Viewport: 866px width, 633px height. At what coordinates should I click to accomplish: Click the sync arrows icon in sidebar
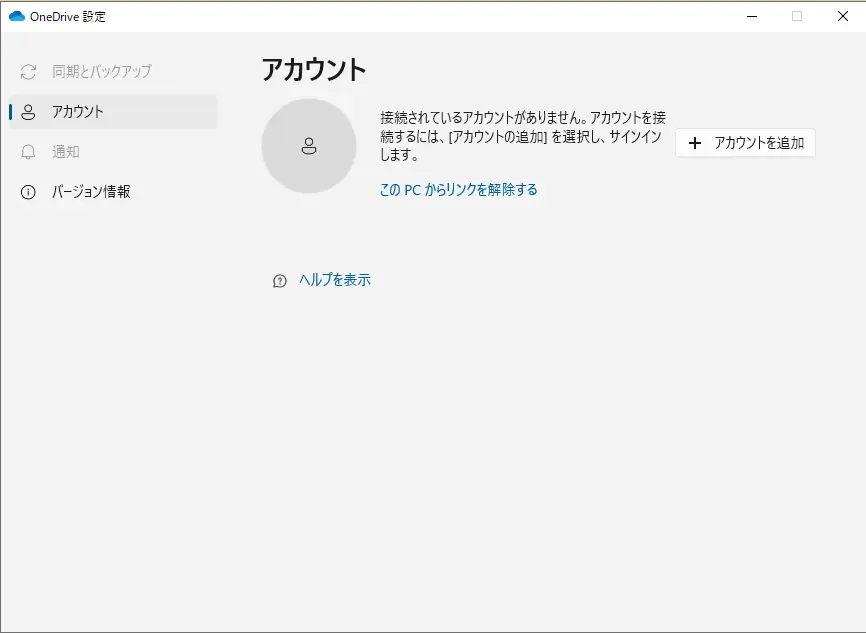point(28,72)
